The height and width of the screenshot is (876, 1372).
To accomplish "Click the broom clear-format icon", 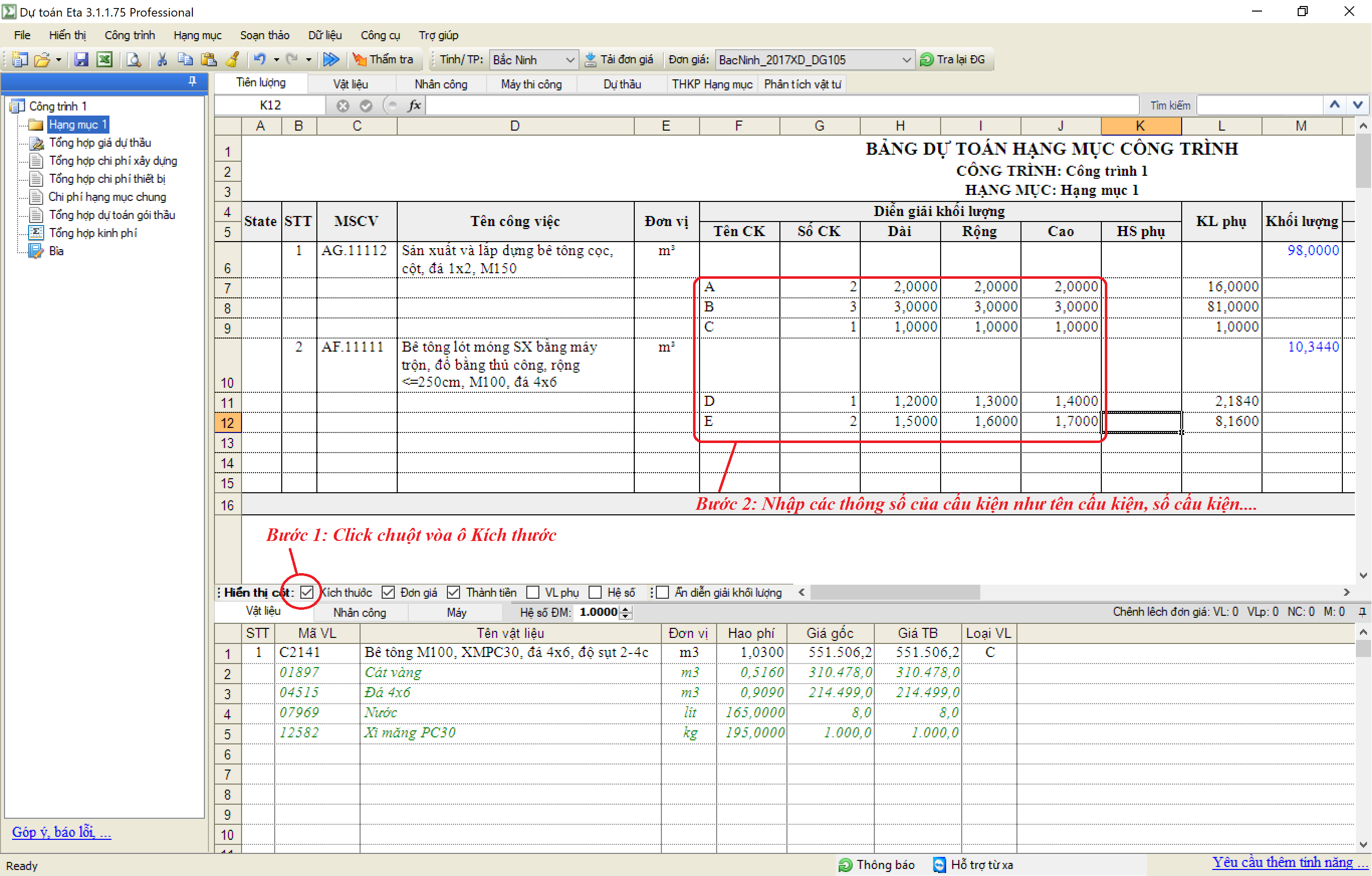I will coord(233,59).
